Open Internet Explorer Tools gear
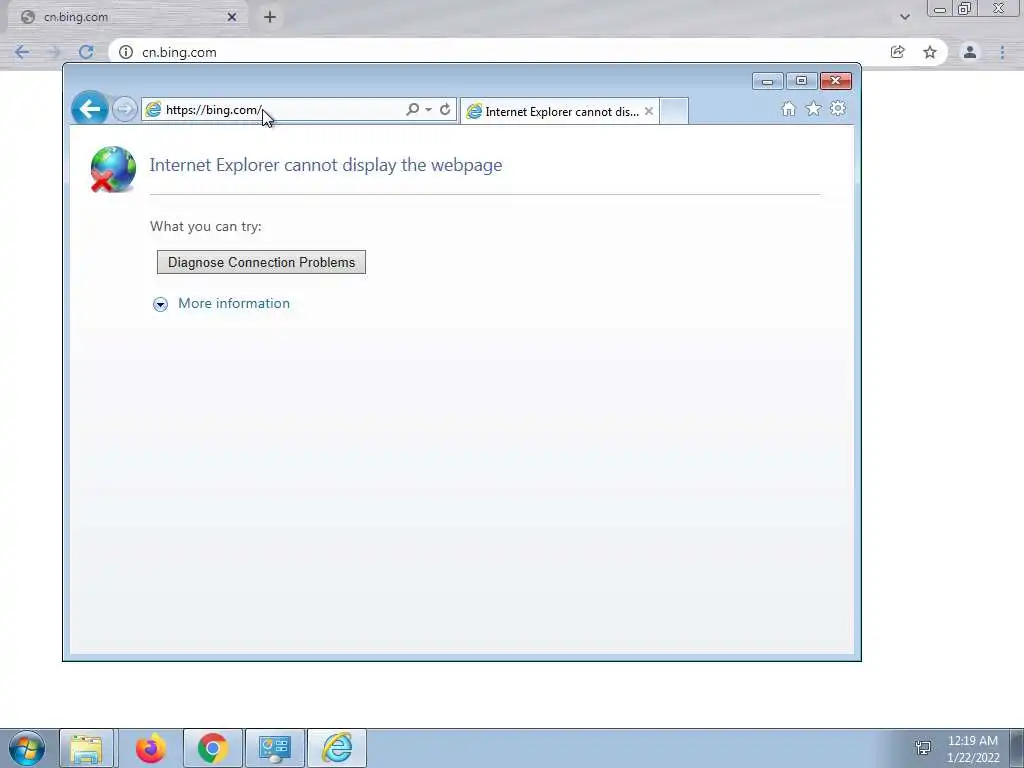This screenshot has height=768, width=1024. 838,108
